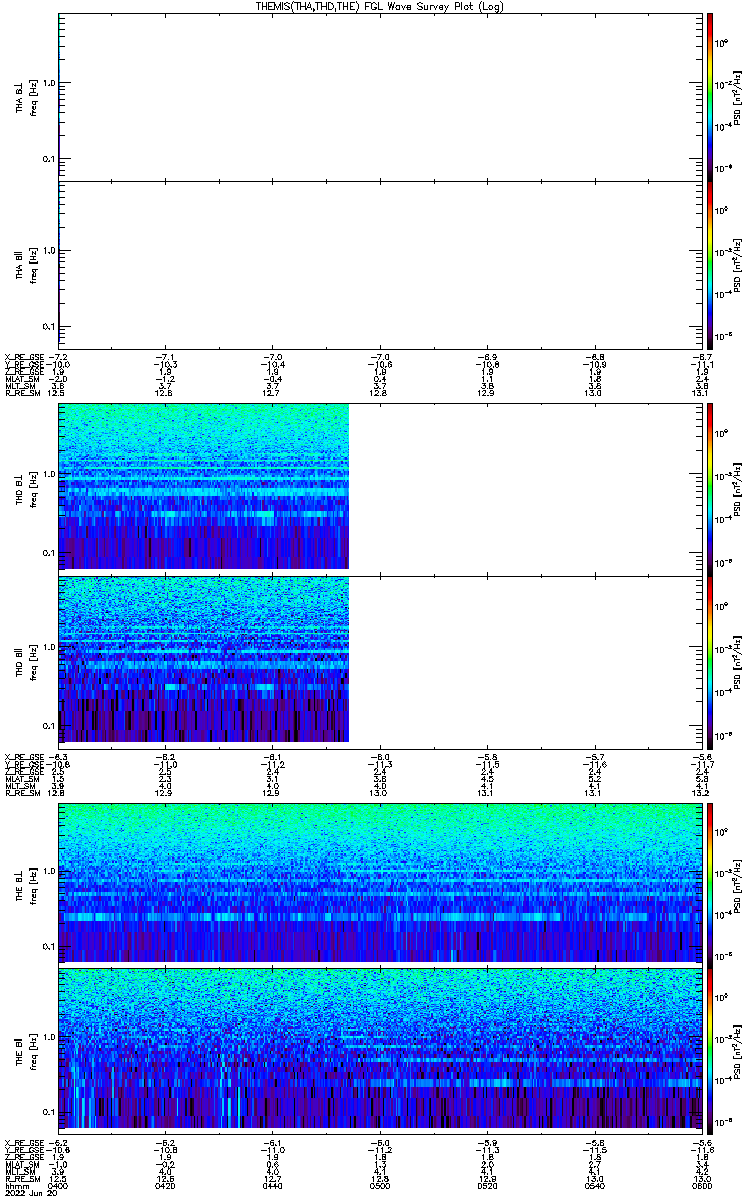Click the 0.1 frequency tick on THE B-parallel
The height and width of the screenshot is (1200, 750).
49,1112
